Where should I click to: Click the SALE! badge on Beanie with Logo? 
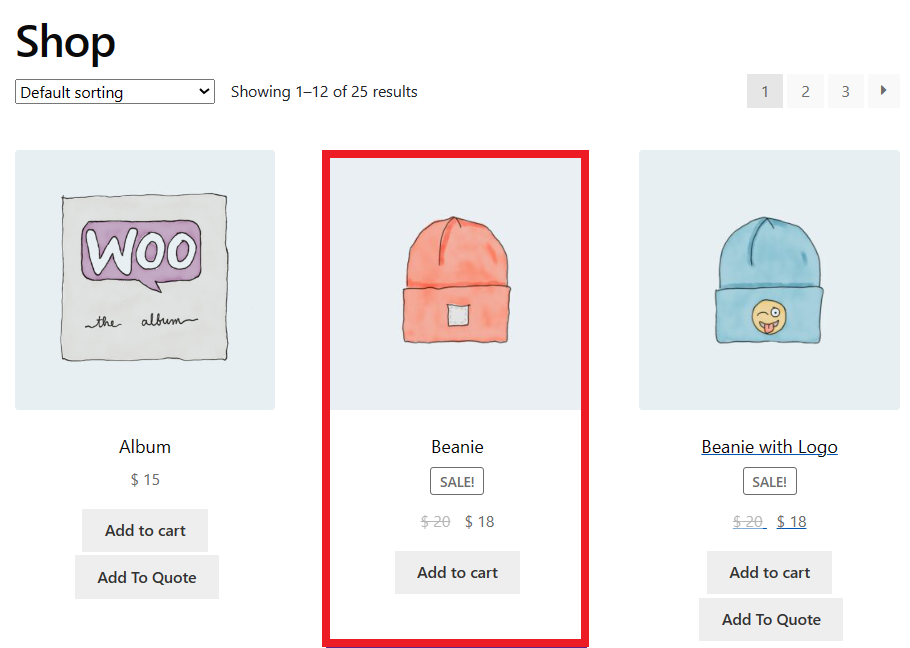pyautogui.click(x=769, y=481)
